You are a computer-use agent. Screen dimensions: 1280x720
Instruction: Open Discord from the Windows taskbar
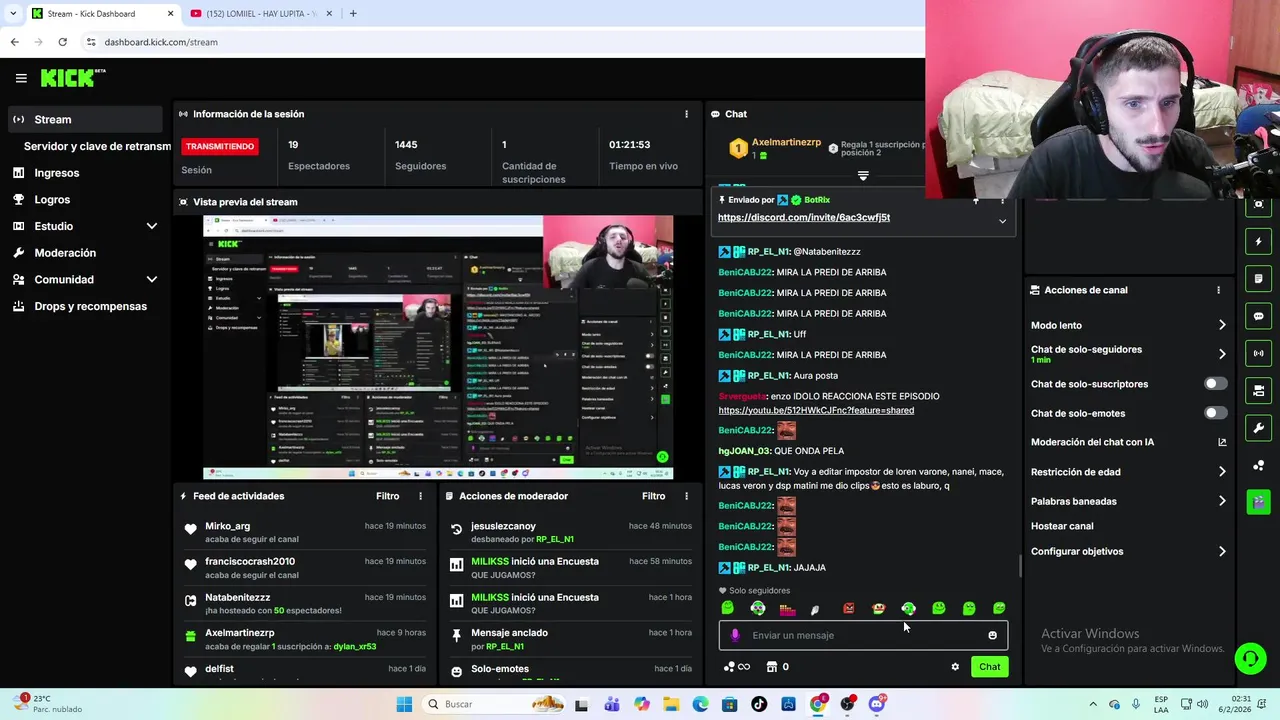[877, 704]
